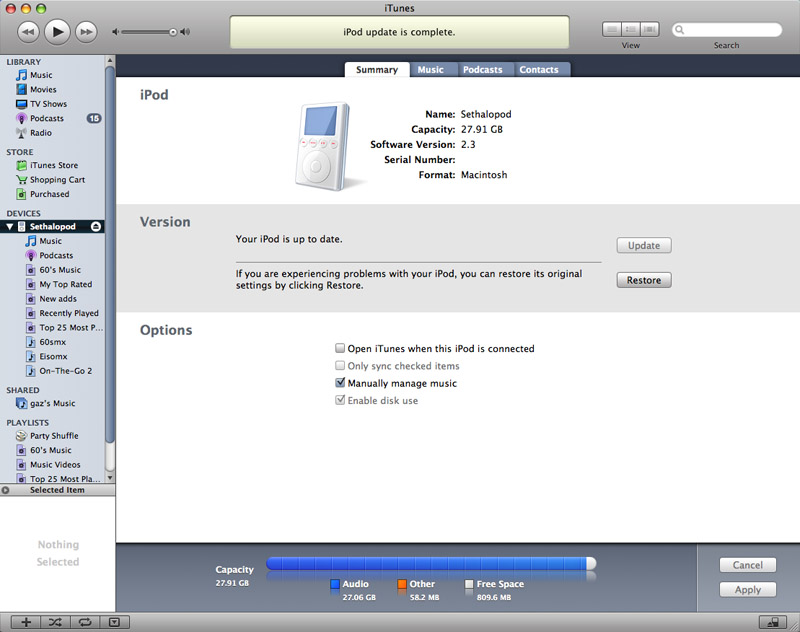Click the Free Space legend swatch

coord(469,584)
